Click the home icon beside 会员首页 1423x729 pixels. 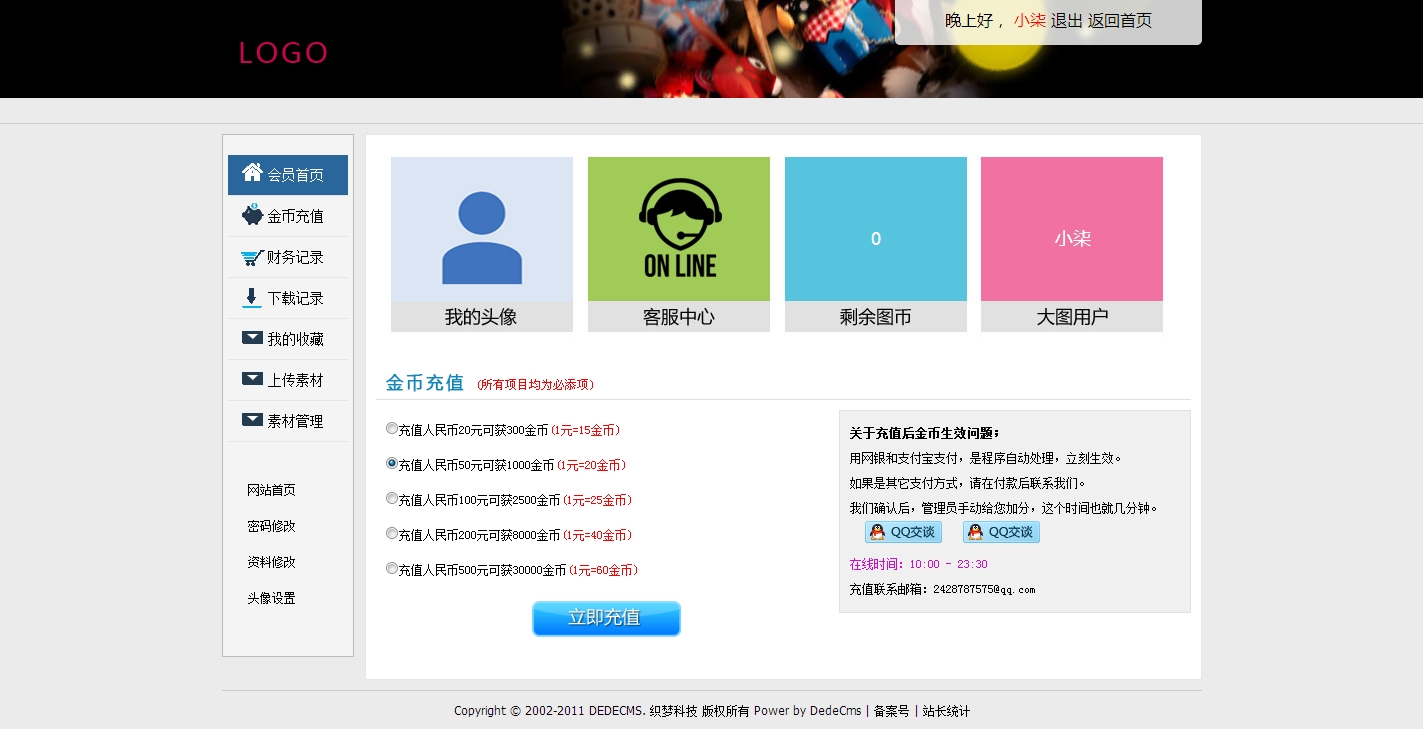tap(252, 173)
